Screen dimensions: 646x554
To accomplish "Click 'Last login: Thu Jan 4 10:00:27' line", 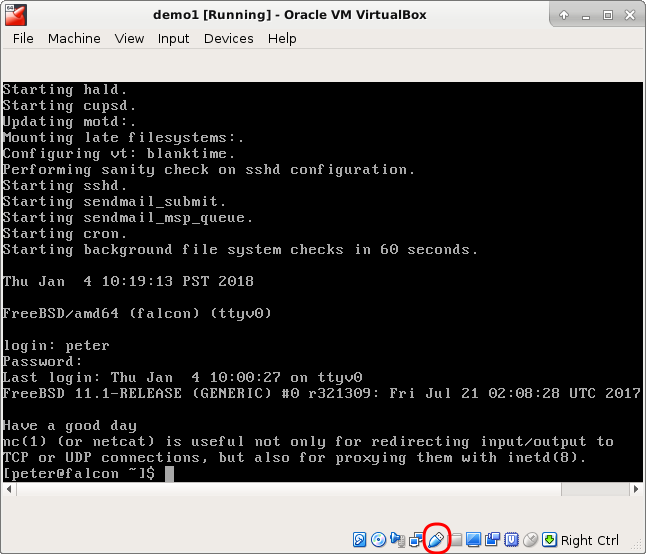I will point(183,377).
